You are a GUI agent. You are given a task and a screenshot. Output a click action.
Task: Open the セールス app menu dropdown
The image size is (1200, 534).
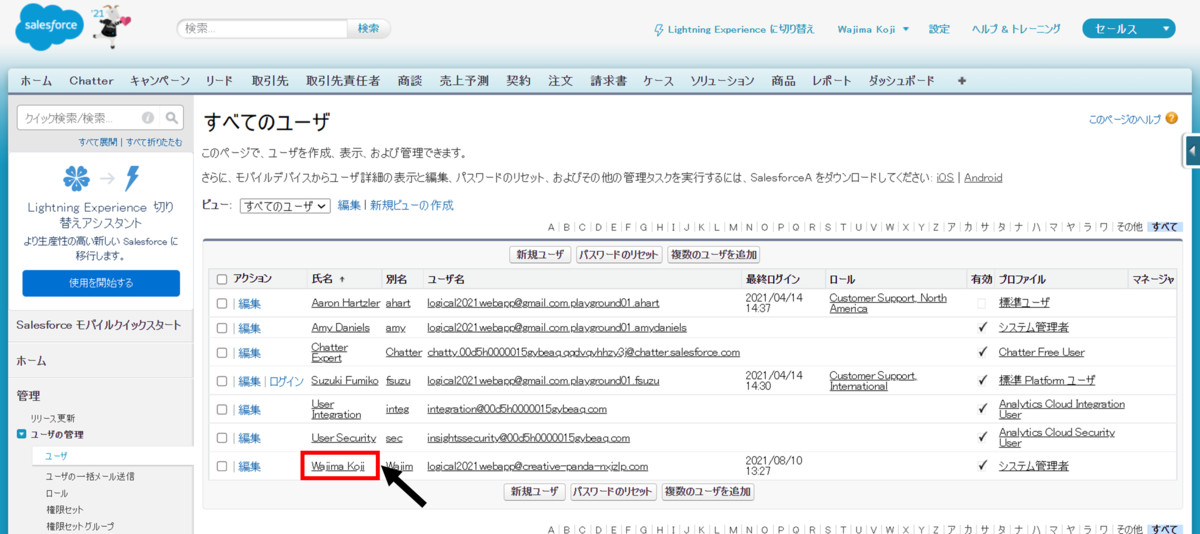(1128, 29)
